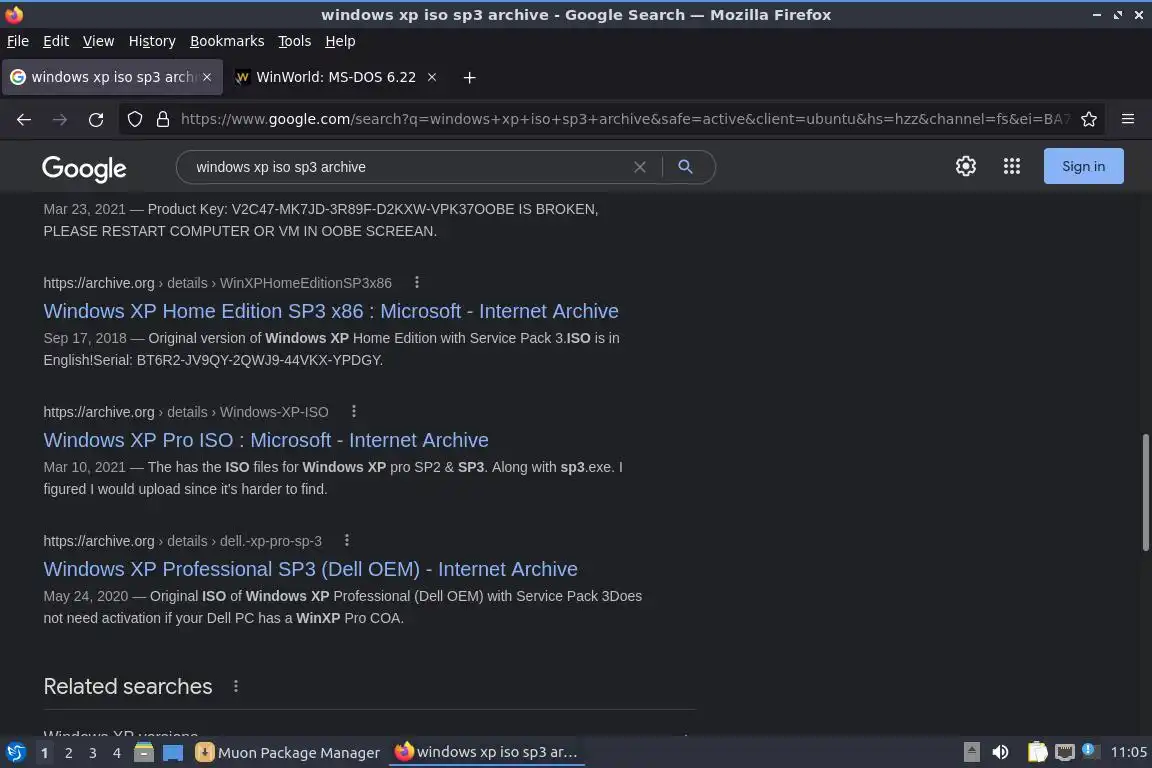Open the volume control tray icon

[1000, 752]
